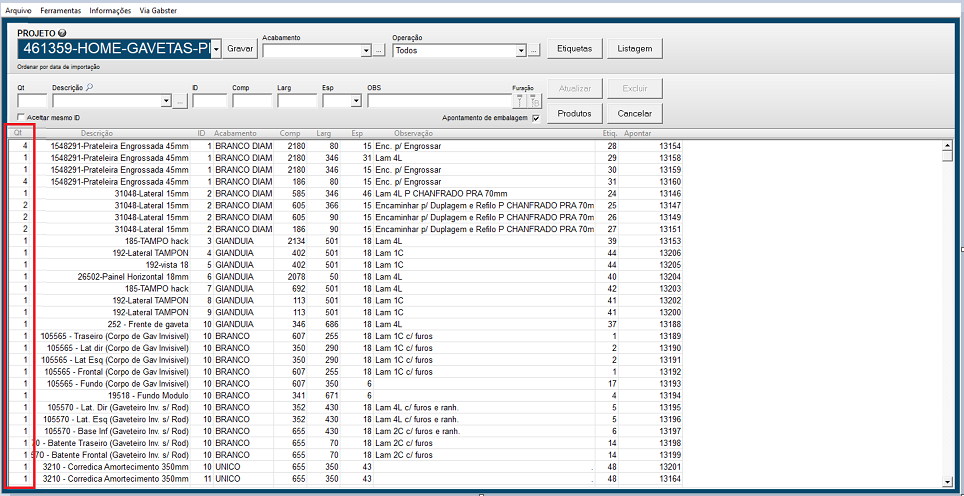Click Apontar value 13154
964x496 pixels.
pyautogui.click(x=670, y=146)
